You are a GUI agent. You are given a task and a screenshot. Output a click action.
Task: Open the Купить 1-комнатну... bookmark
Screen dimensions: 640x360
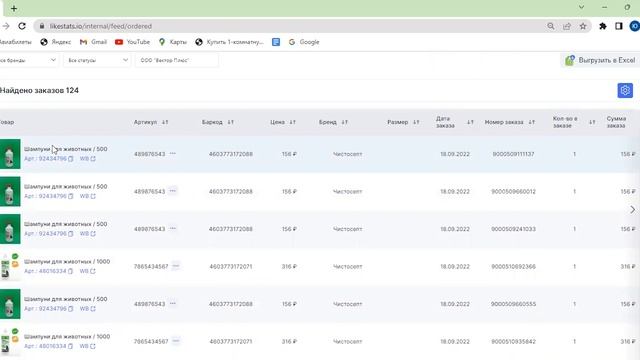229,42
